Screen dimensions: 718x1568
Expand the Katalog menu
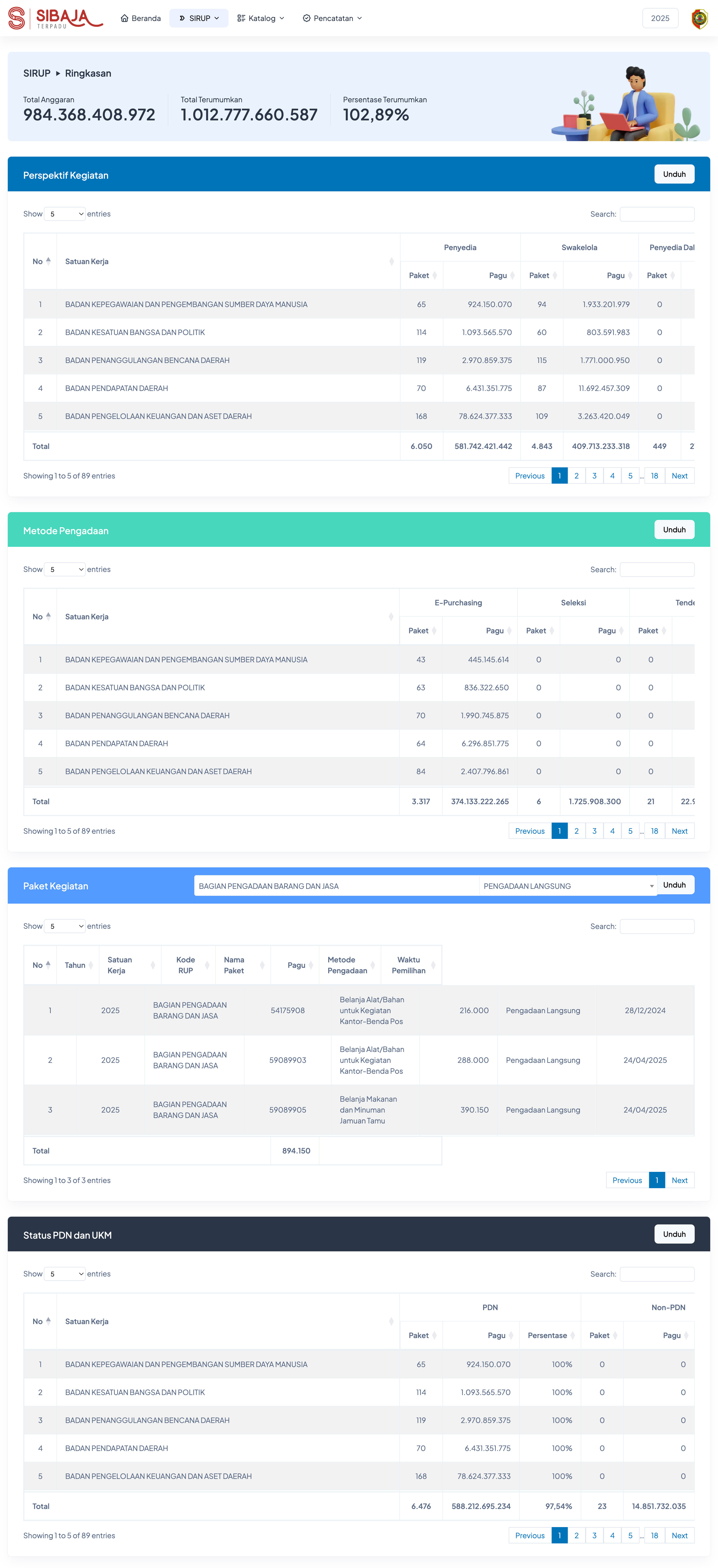261,18
